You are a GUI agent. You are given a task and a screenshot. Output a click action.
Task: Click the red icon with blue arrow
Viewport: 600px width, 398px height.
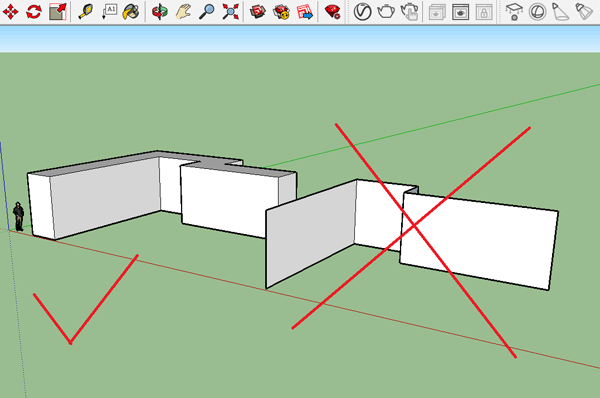(305, 12)
